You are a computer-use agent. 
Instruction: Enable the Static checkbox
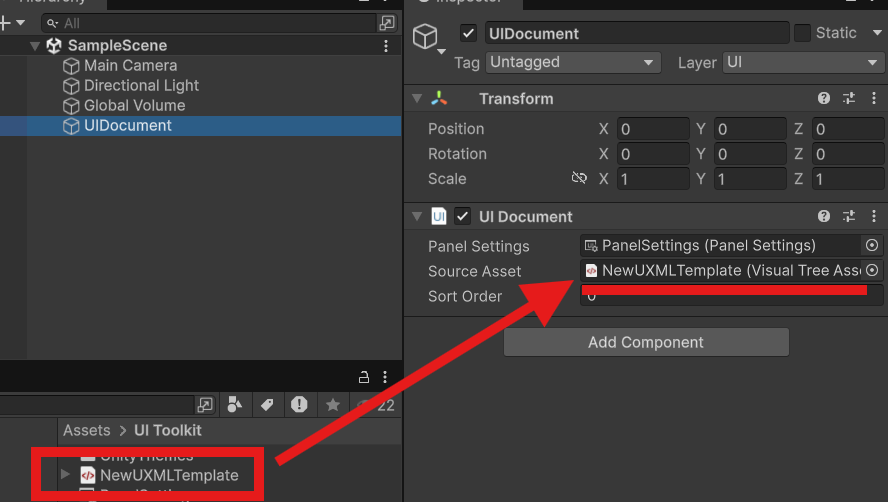802,33
